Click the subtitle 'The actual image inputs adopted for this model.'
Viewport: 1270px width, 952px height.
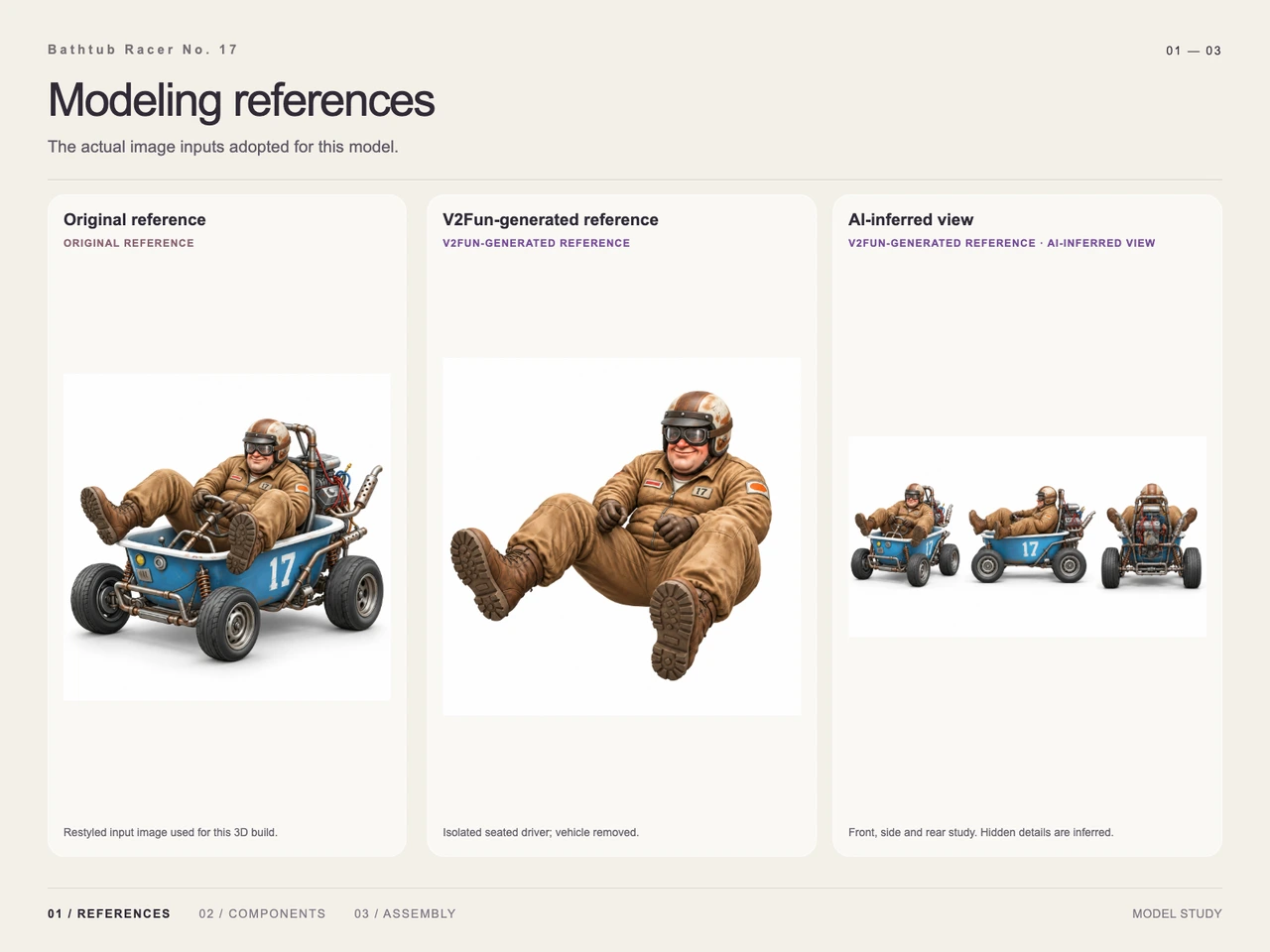(223, 147)
